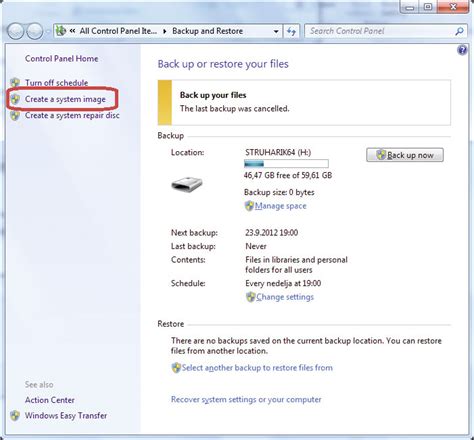This screenshot has height=440, width=474.
Task: Maximize the Backup and Restore window
Action: tap(428, 7)
